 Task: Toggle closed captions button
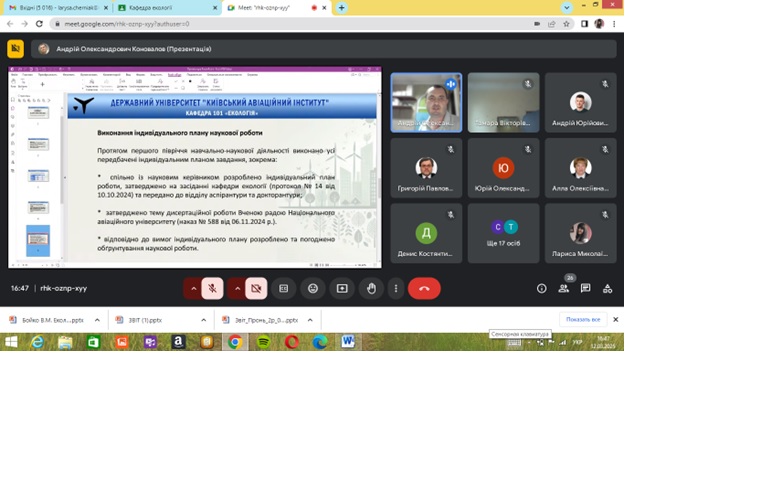point(284,288)
